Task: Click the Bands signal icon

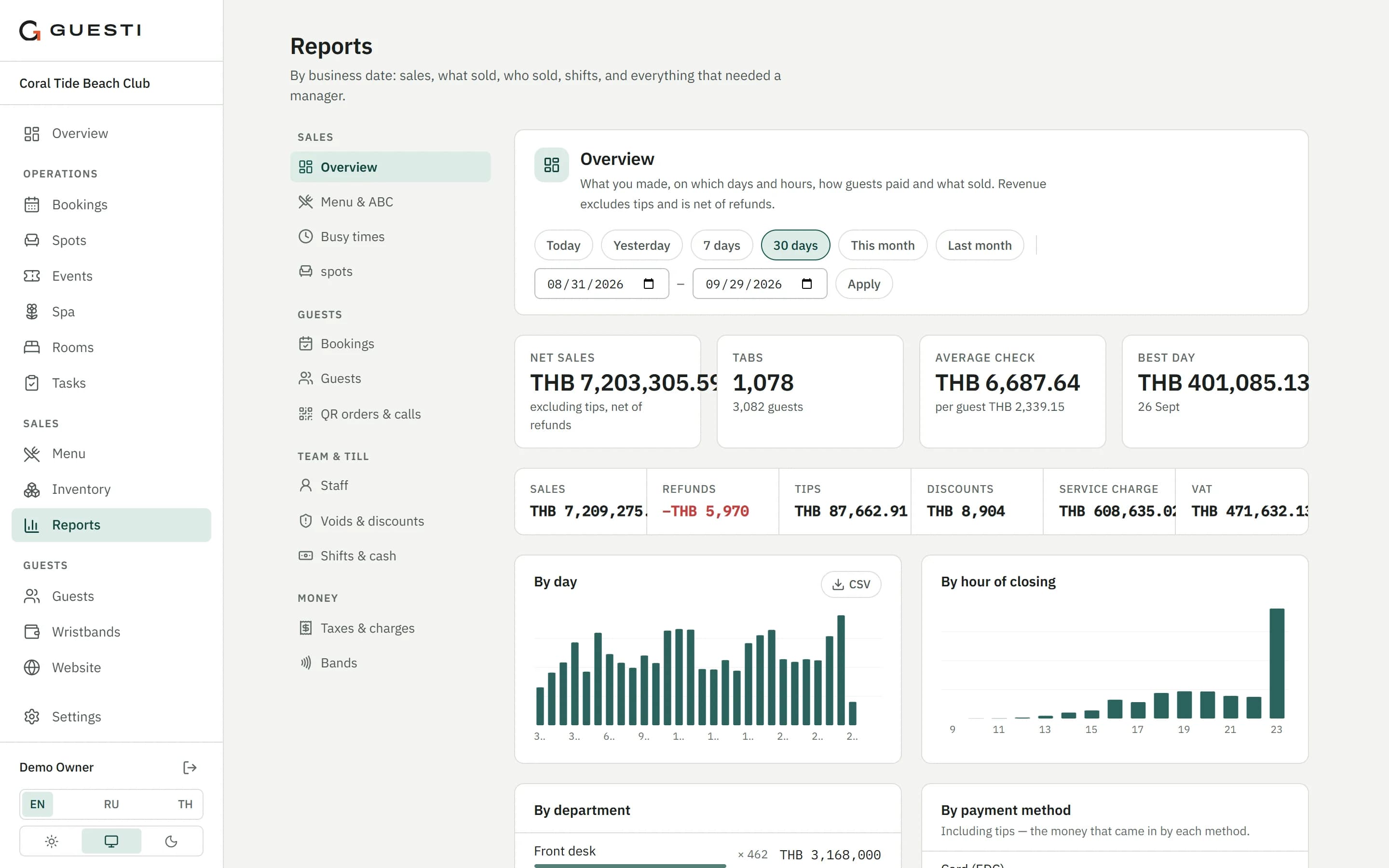Action: (305, 663)
